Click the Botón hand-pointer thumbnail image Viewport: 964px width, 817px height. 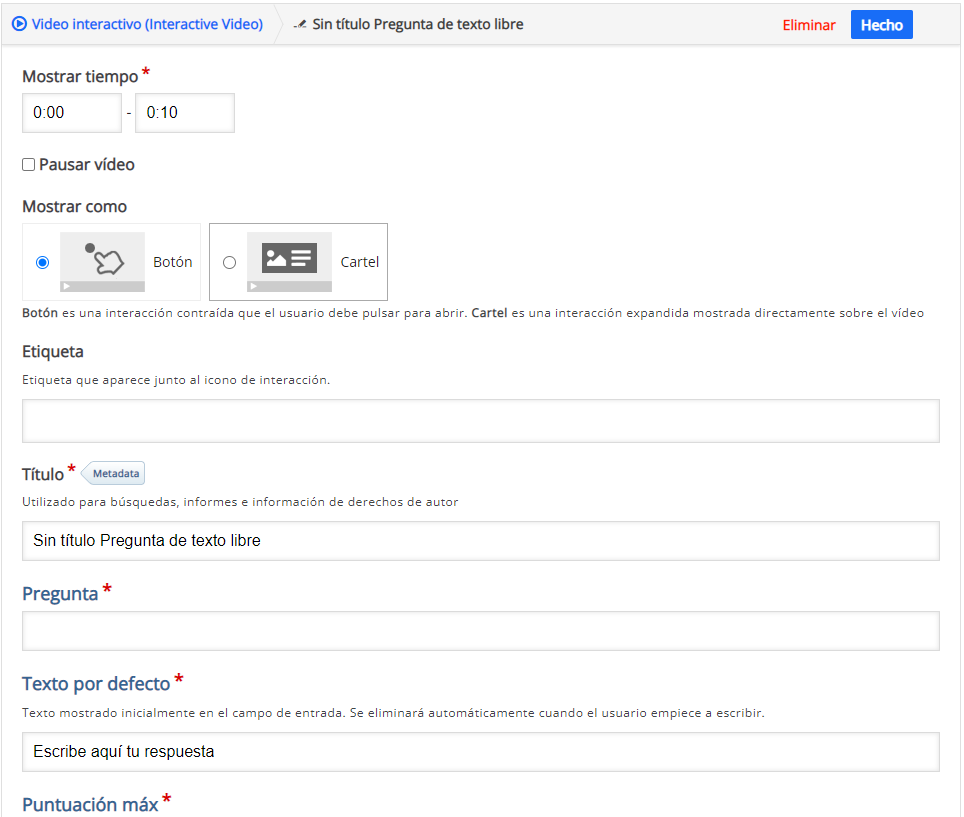tap(102, 261)
